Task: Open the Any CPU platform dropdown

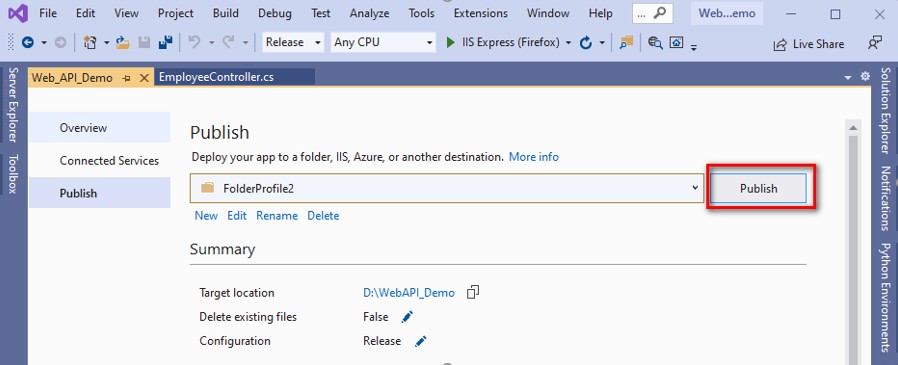Action: pos(383,42)
